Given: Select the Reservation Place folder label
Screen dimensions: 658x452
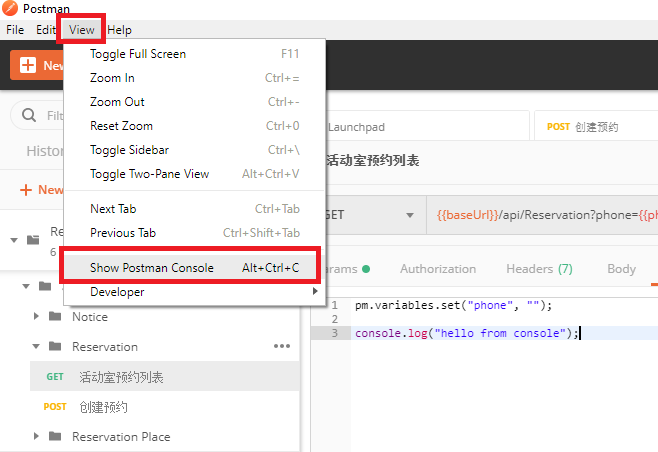Looking at the screenshot, I should pos(121,437).
